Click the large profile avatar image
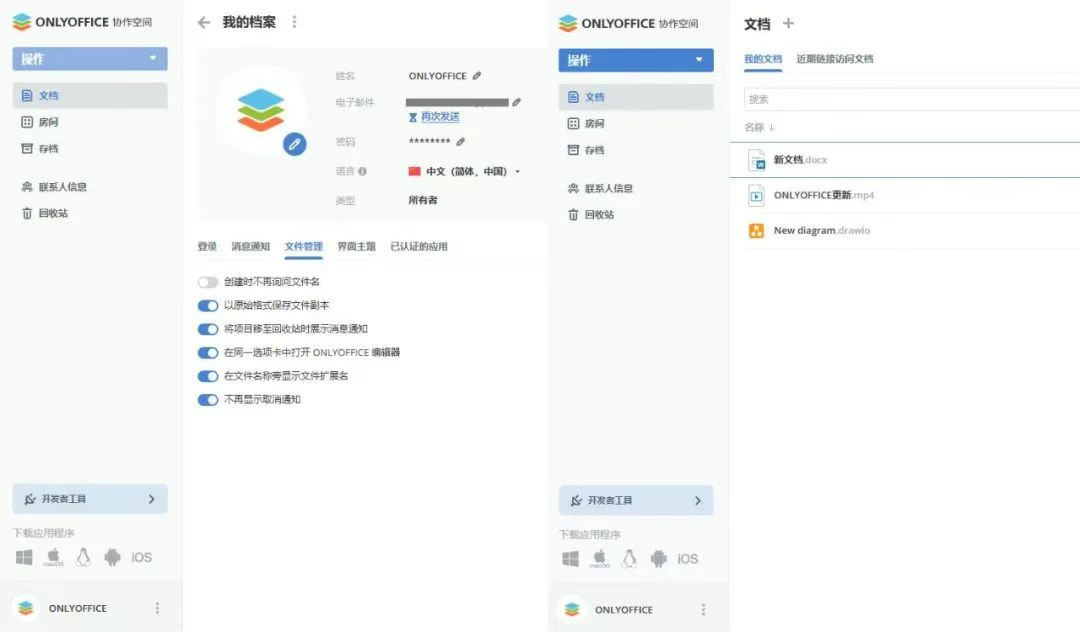Viewport: 1080px width, 632px height. click(x=260, y=110)
